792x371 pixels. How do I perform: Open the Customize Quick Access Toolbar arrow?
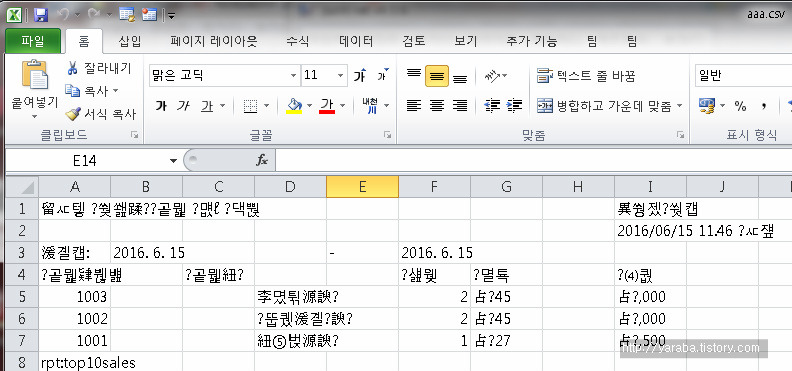point(172,16)
